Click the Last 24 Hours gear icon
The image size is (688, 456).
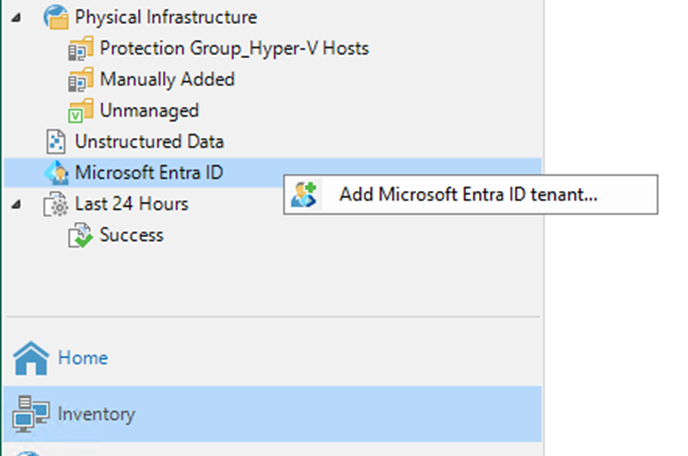point(56,204)
